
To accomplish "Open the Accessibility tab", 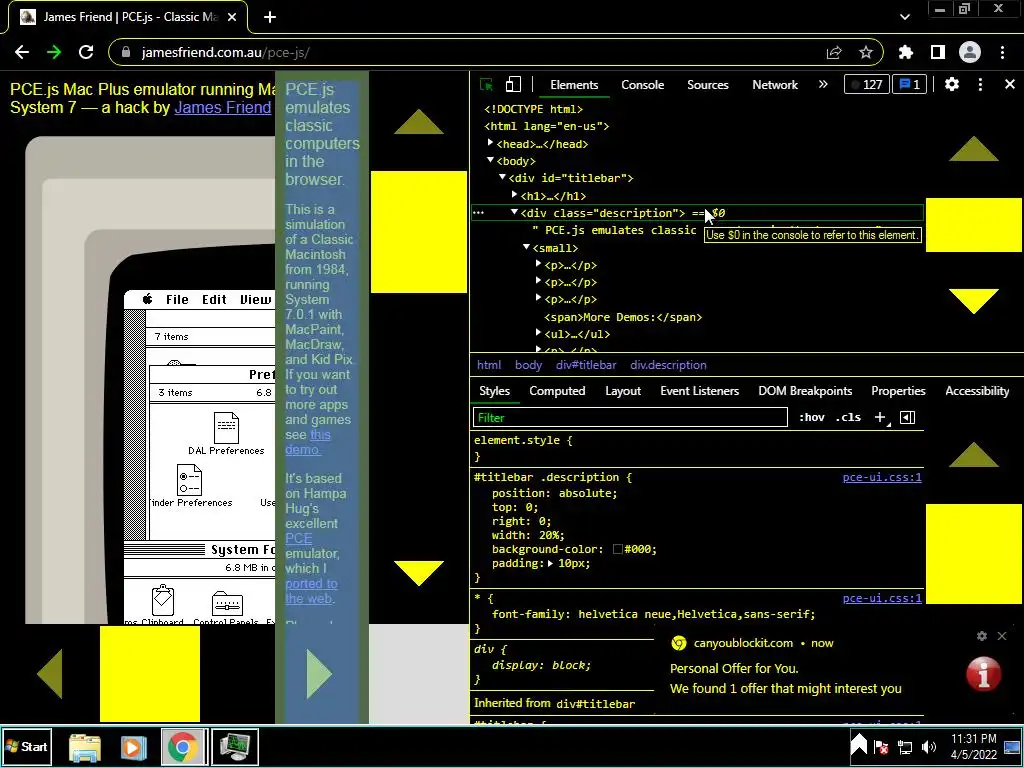I will tap(977, 391).
